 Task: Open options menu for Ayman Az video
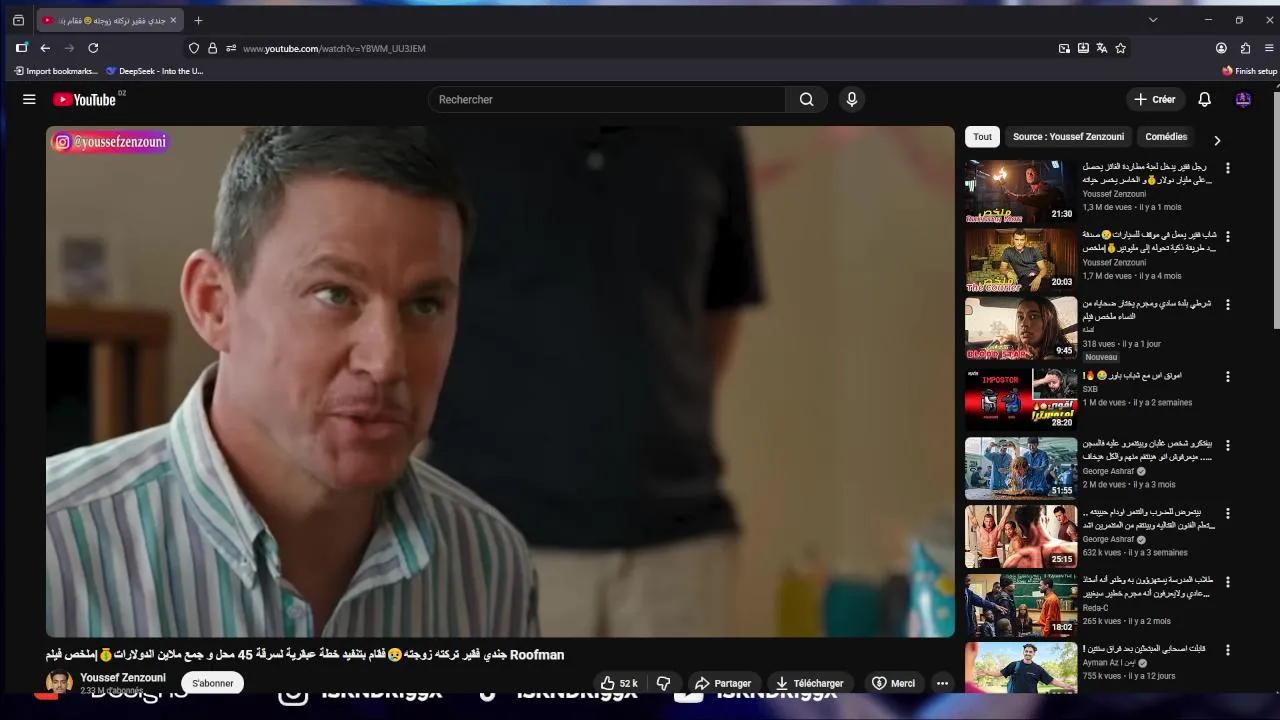click(1228, 649)
